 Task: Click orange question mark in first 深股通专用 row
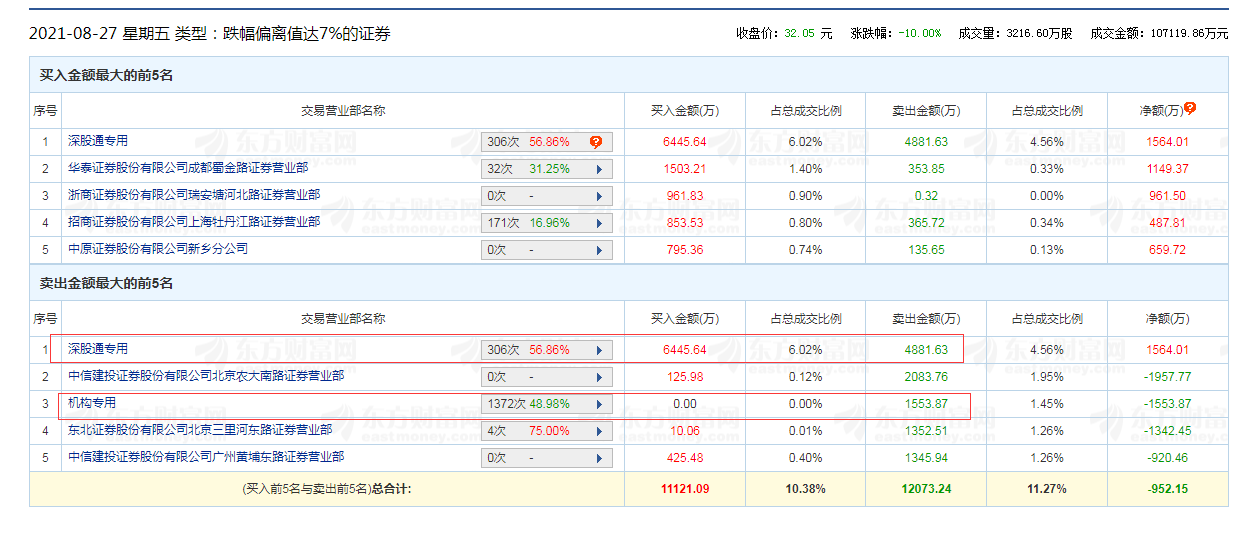pyautogui.click(x=596, y=142)
